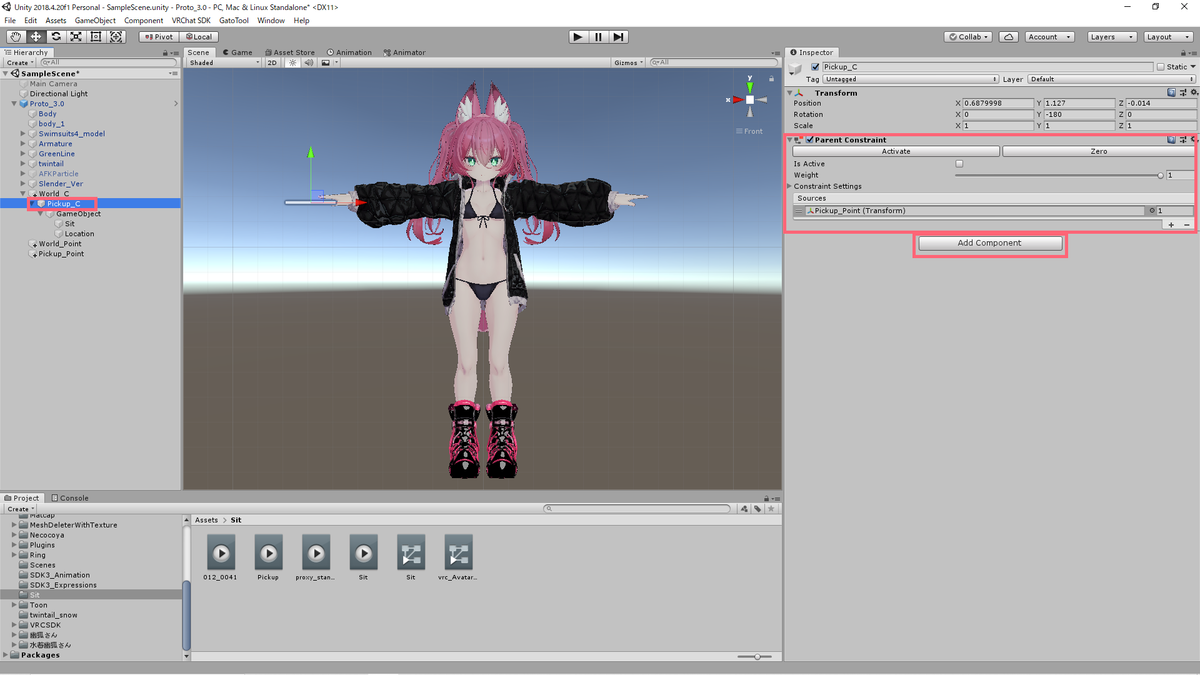
Task: Open the Layers dropdown in toolbar
Action: (x=1111, y=37)
